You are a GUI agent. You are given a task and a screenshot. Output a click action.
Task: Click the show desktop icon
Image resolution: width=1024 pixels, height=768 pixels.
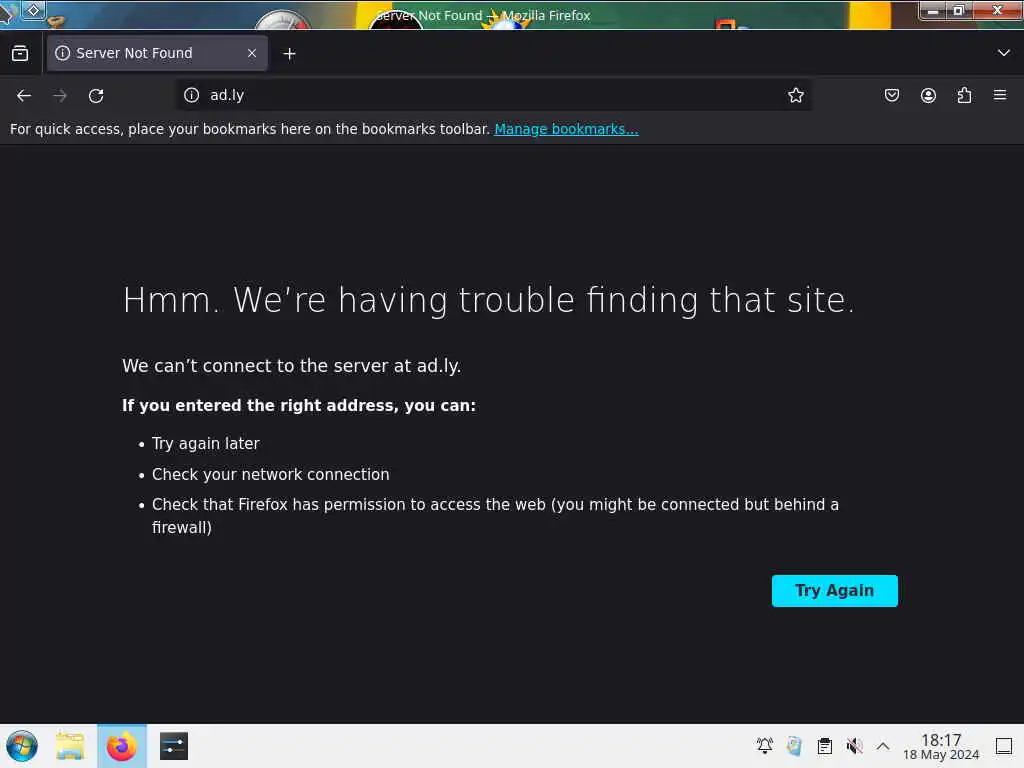[1004, 746]
